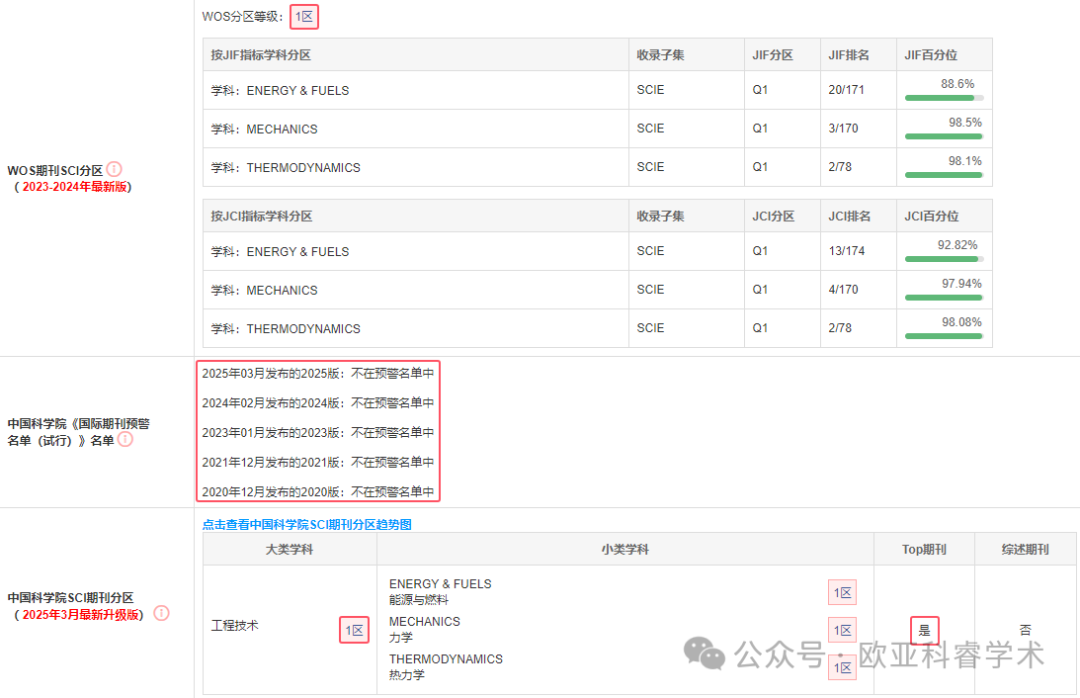The height and width of the screenshot is (698, 1080).
Task: Click the Top期刊 是 value
Action: point(924,630)
